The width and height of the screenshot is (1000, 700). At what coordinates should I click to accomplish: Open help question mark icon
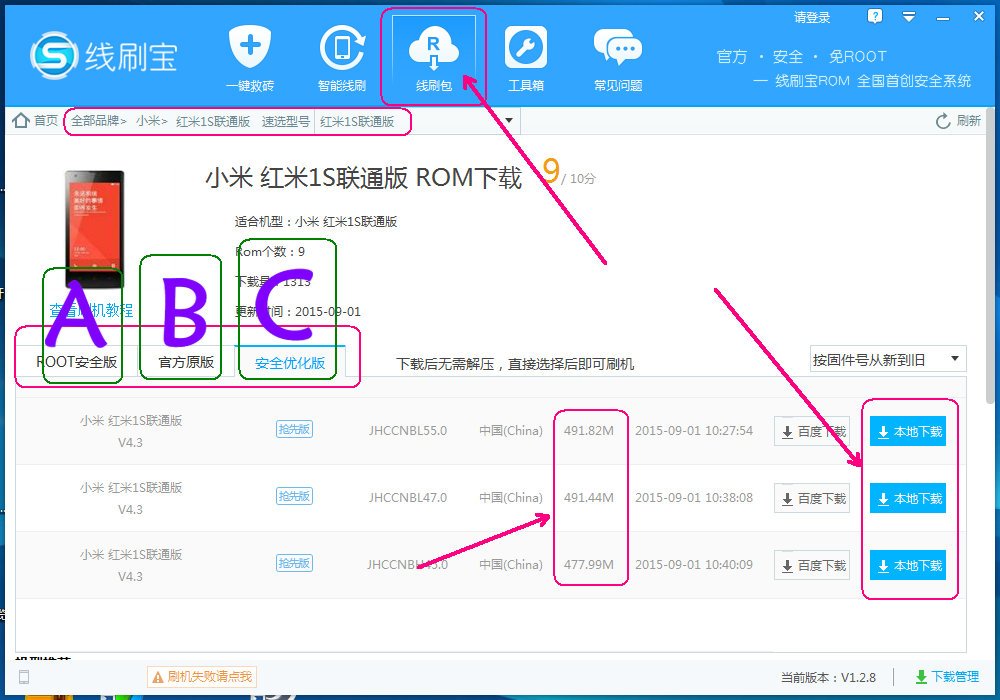(875, 16)
